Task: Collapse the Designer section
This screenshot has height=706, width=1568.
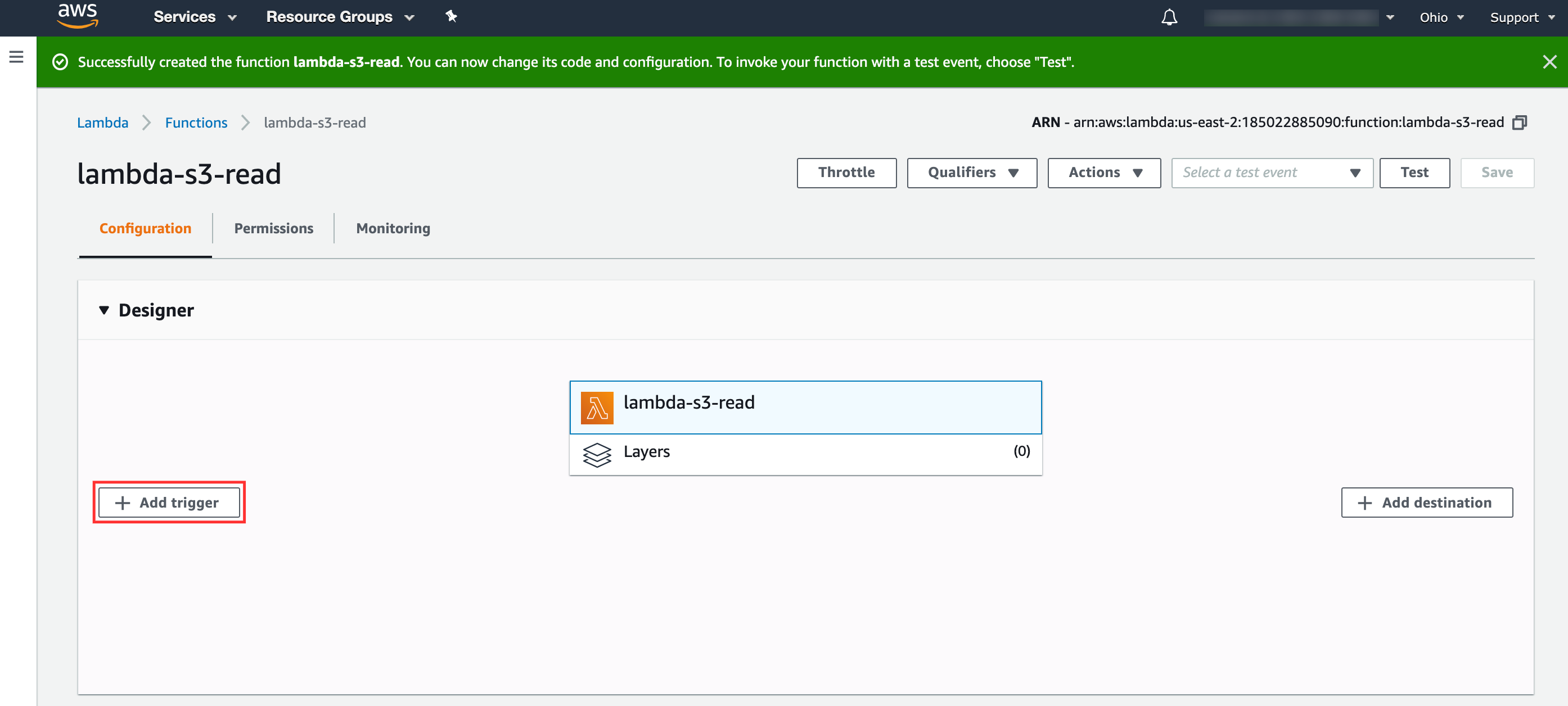Action: [x=104, y=310]
